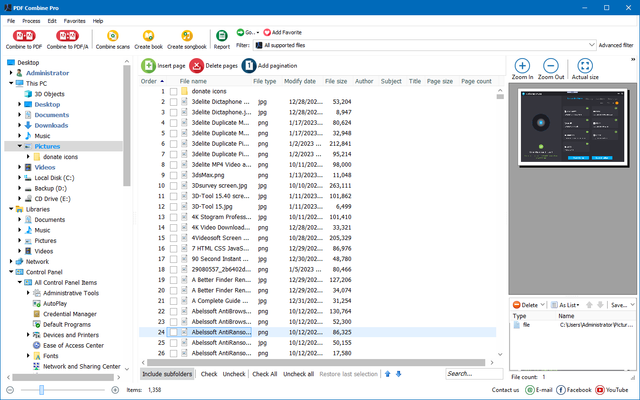Collapse the Pictures folder in tree

(x=22, y=146)
